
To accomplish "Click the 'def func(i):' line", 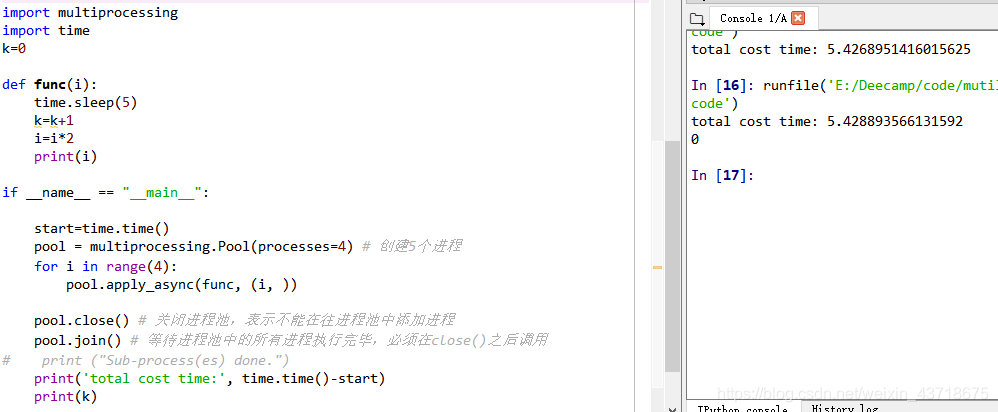I will pos(50,85).
